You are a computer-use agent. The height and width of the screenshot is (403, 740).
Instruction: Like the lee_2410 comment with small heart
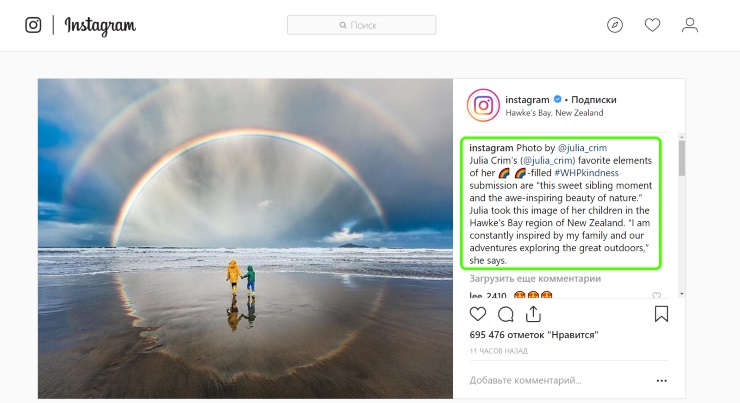pyautogui.click(x=656, y=295)
